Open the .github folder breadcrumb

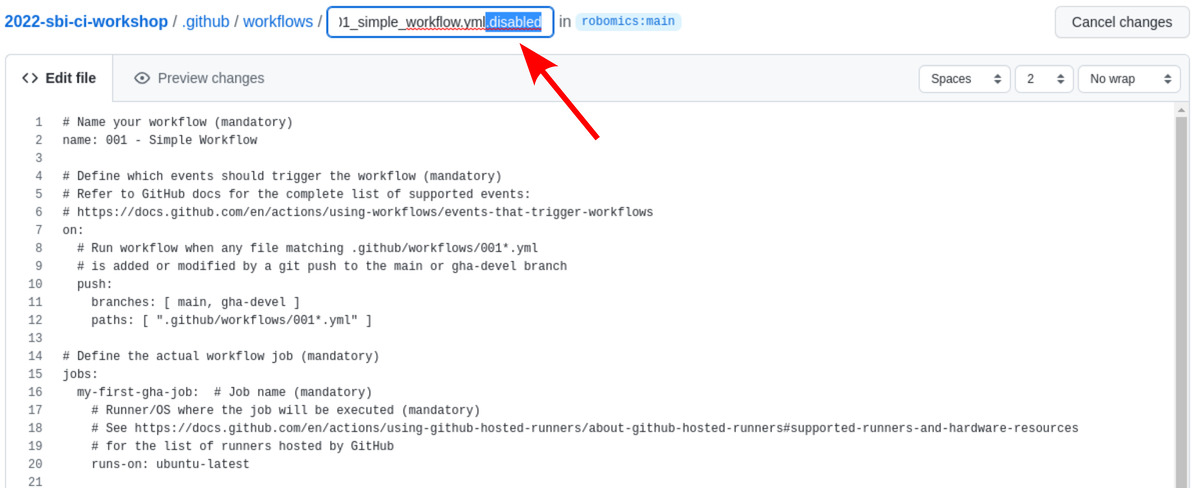[x=205, y=21]
